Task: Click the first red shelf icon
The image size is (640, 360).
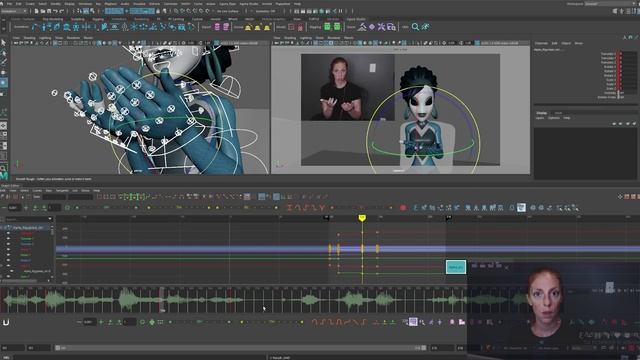Action: (291, 27)
